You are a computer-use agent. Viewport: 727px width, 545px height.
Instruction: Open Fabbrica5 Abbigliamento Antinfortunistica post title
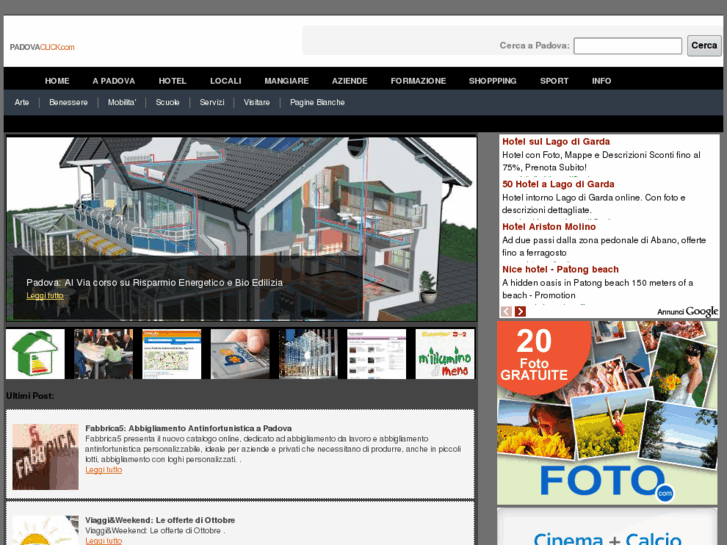[x=188, y=428]
